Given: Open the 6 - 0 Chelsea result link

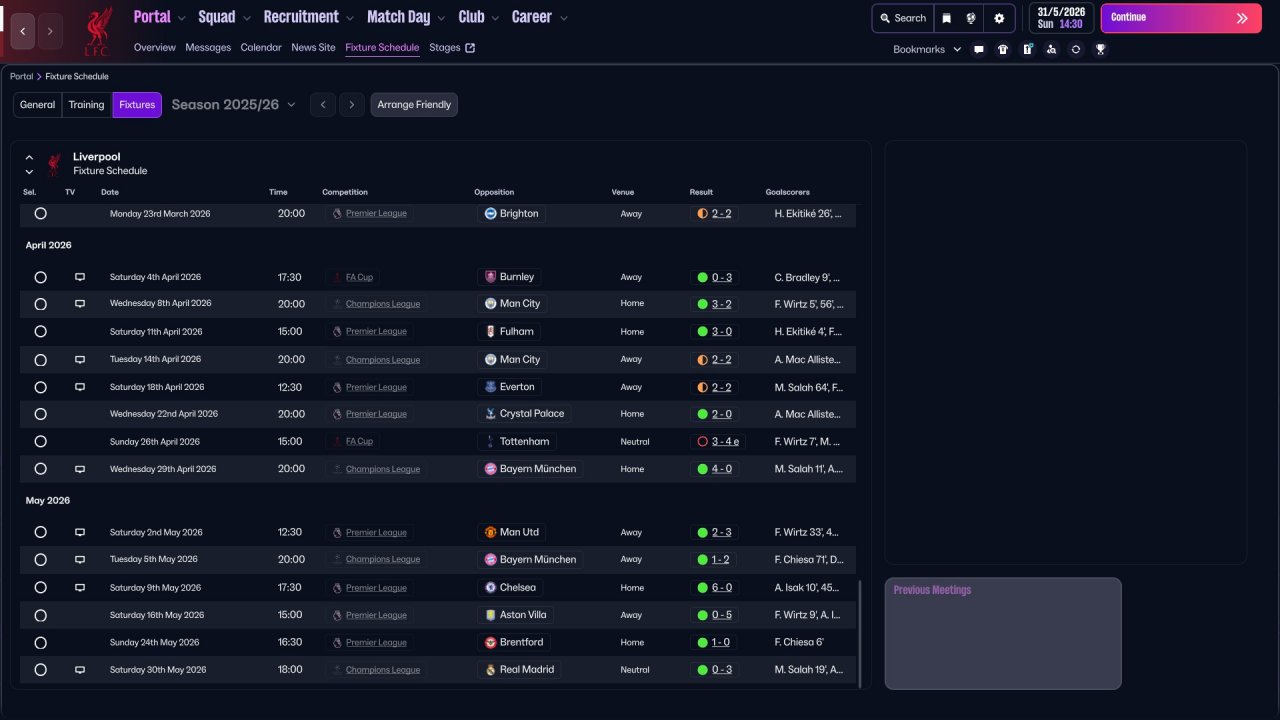Looking at the screenshot, I should 721,588.
